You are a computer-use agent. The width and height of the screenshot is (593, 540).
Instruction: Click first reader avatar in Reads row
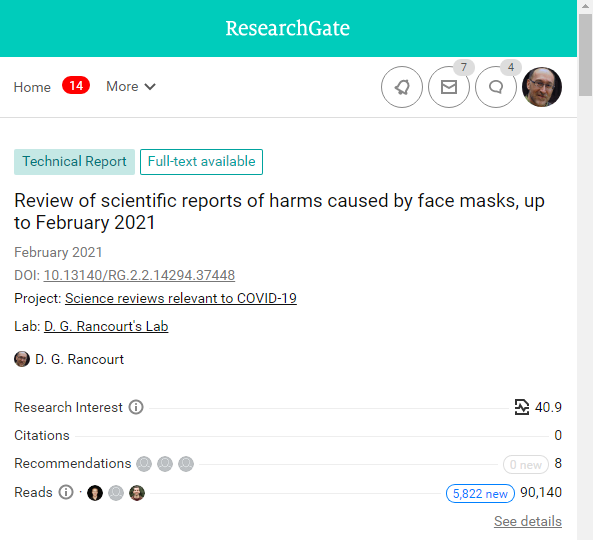click(x=95, y=493)
